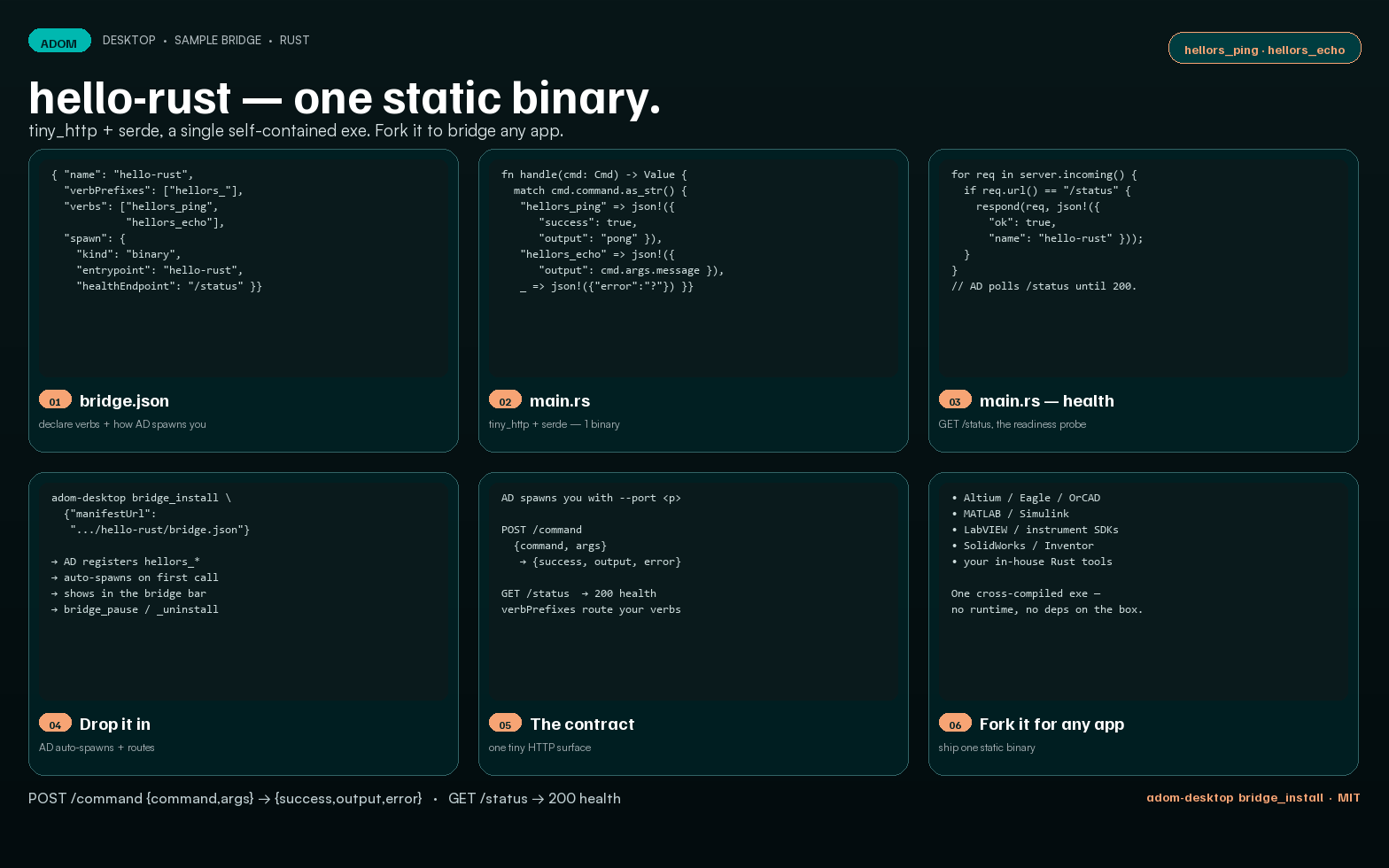Image resolution: width=1389 pixels, height=868 pixels.
Task: Click the 'one tiny HTTP surface' caption
Action: 540,748
